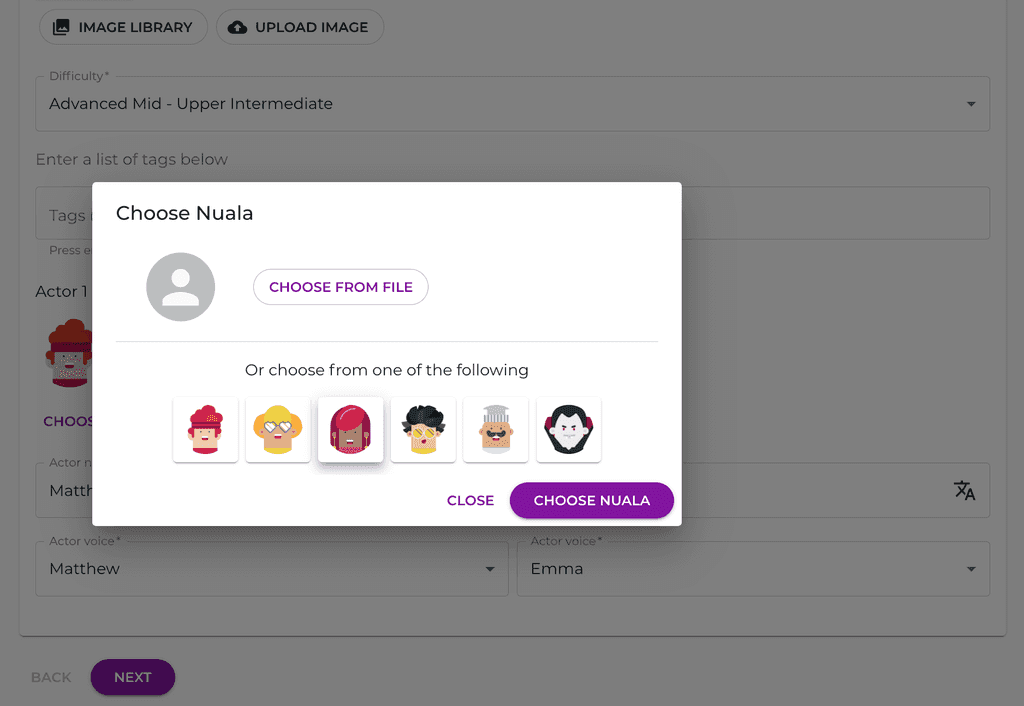The width and height of the screenshot is (1024, 706).
Task: Click the Next button
Action: coord(133,677)
